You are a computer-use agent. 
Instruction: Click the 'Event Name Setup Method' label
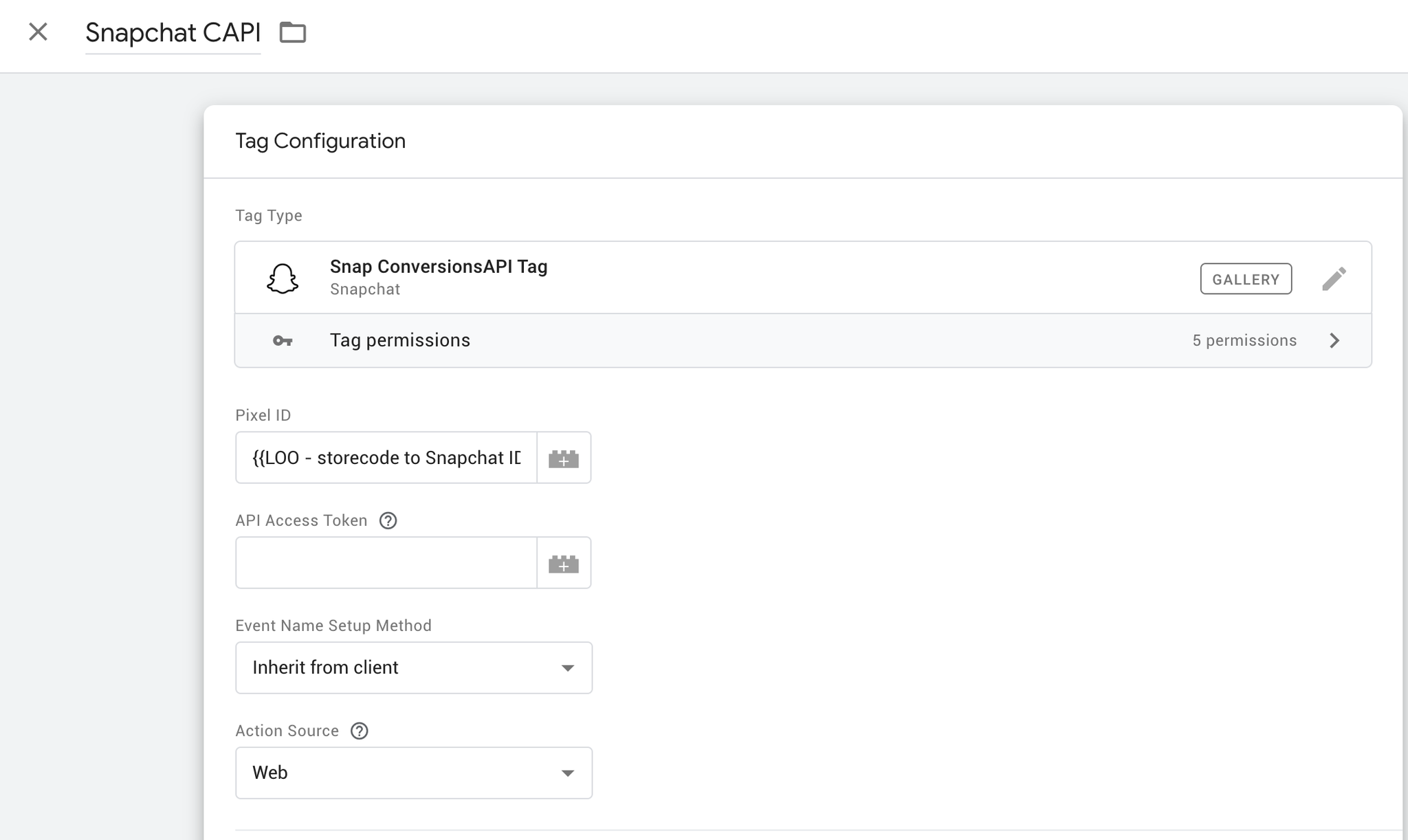click(x=333, y=626)
